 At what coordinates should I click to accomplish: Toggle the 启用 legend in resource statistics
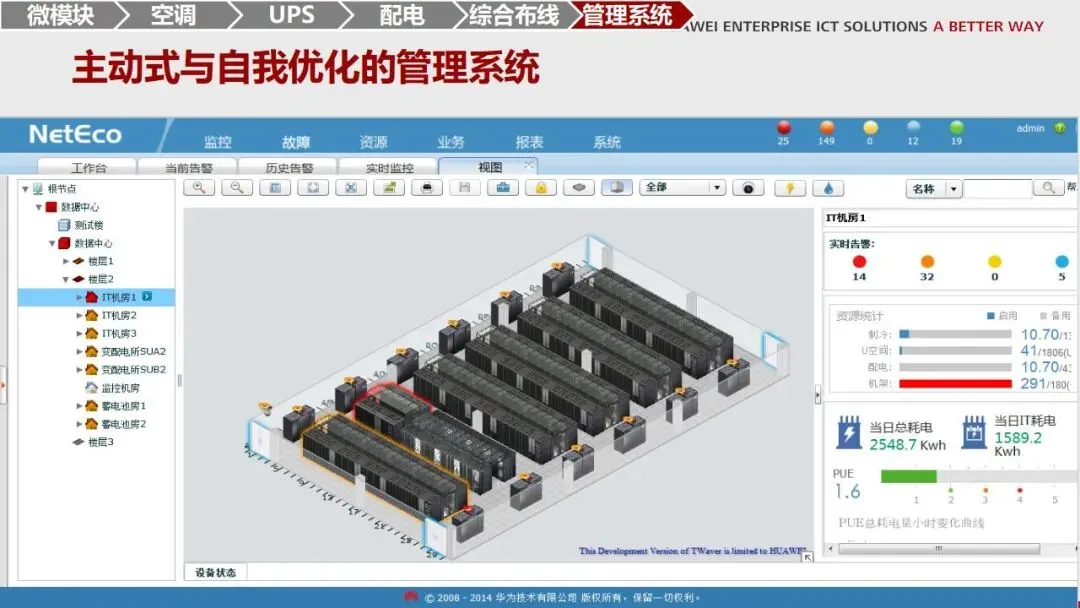[x=1002, y=315]
